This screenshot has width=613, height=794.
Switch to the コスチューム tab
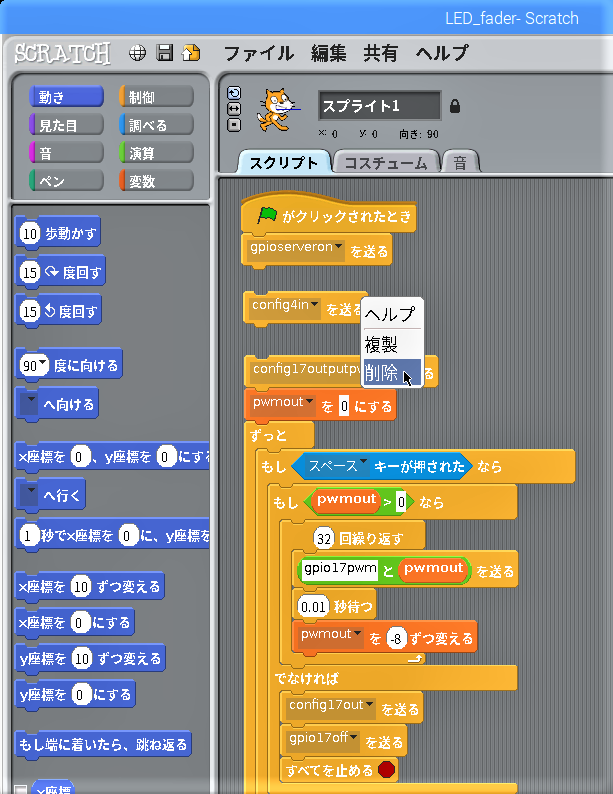(x=386, y=163)
